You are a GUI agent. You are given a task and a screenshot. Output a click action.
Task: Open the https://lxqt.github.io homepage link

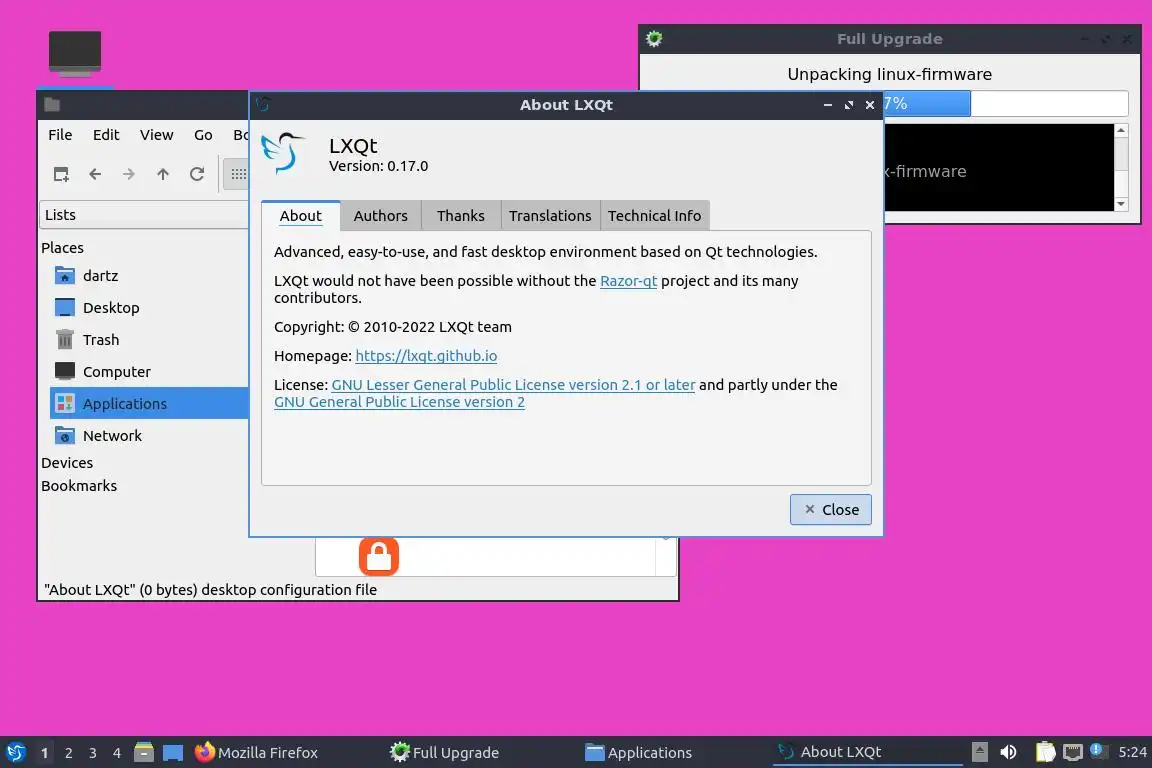click(426, 356)
